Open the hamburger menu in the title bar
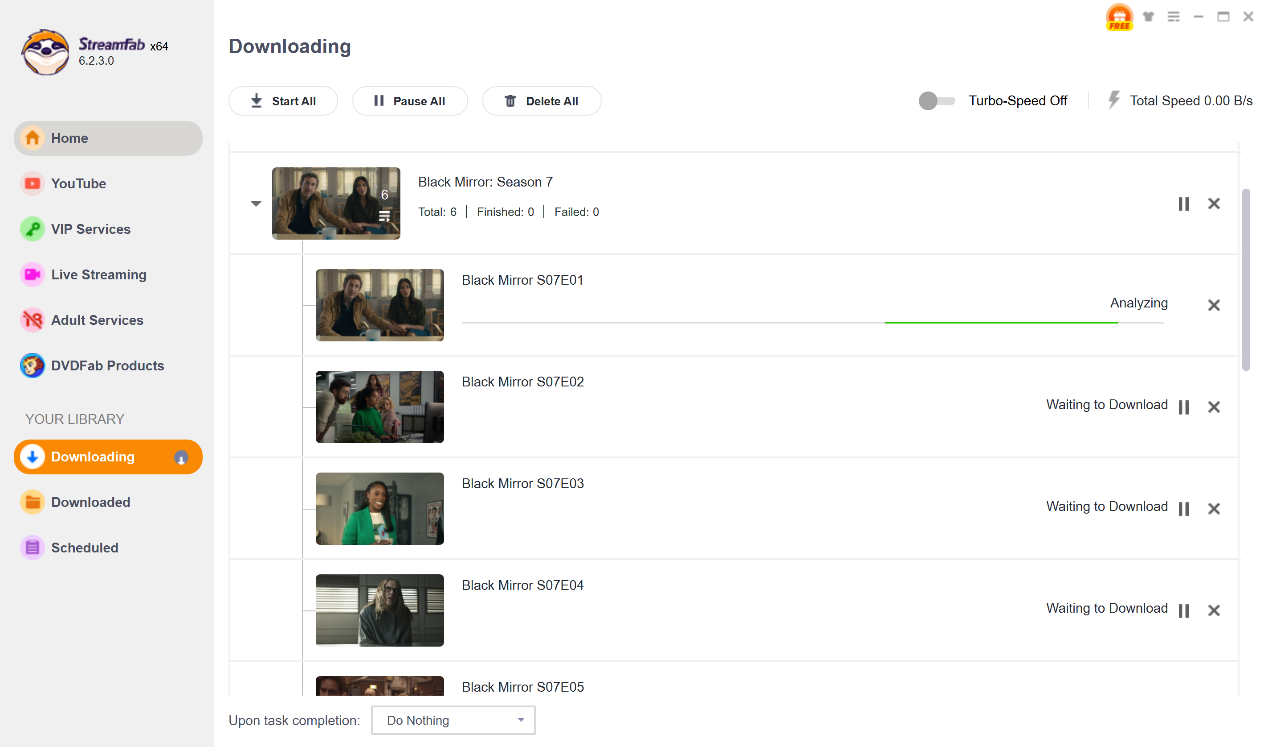 [x=1174, y=17]
